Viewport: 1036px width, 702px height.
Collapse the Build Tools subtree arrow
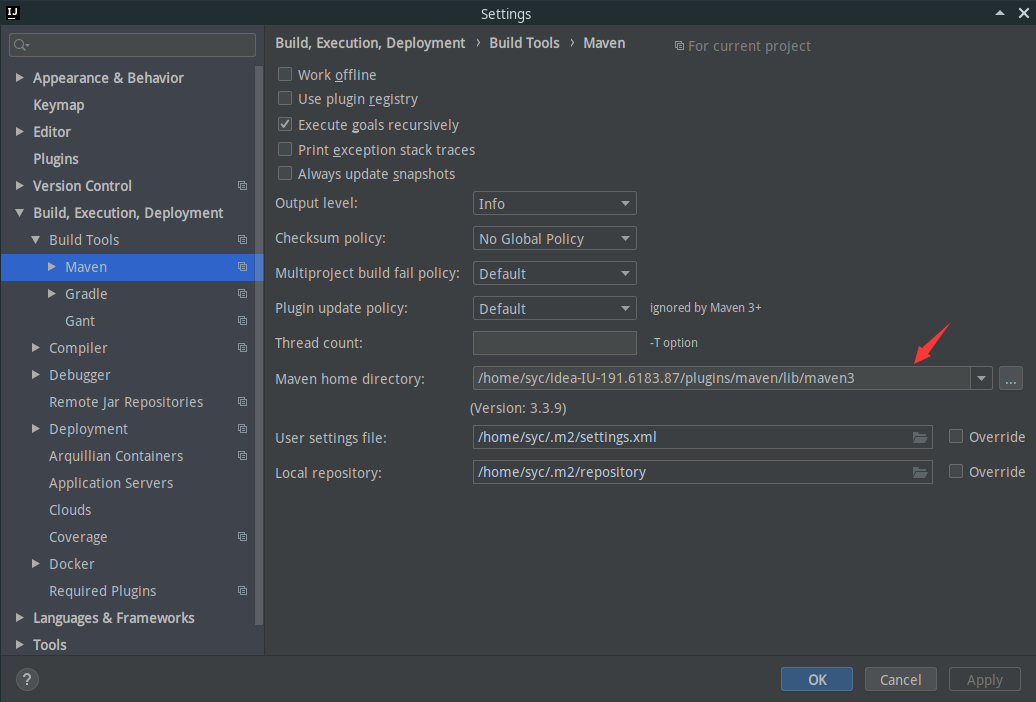(x=36, y=240)
